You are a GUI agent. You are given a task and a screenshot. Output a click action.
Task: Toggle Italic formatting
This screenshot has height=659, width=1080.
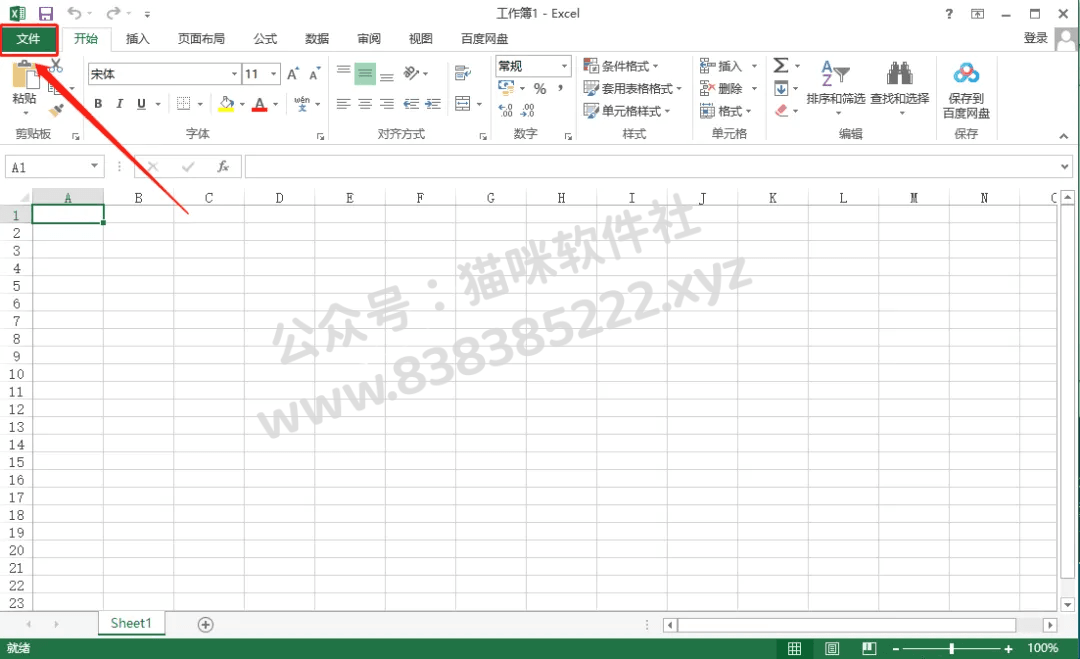[120, 104]
